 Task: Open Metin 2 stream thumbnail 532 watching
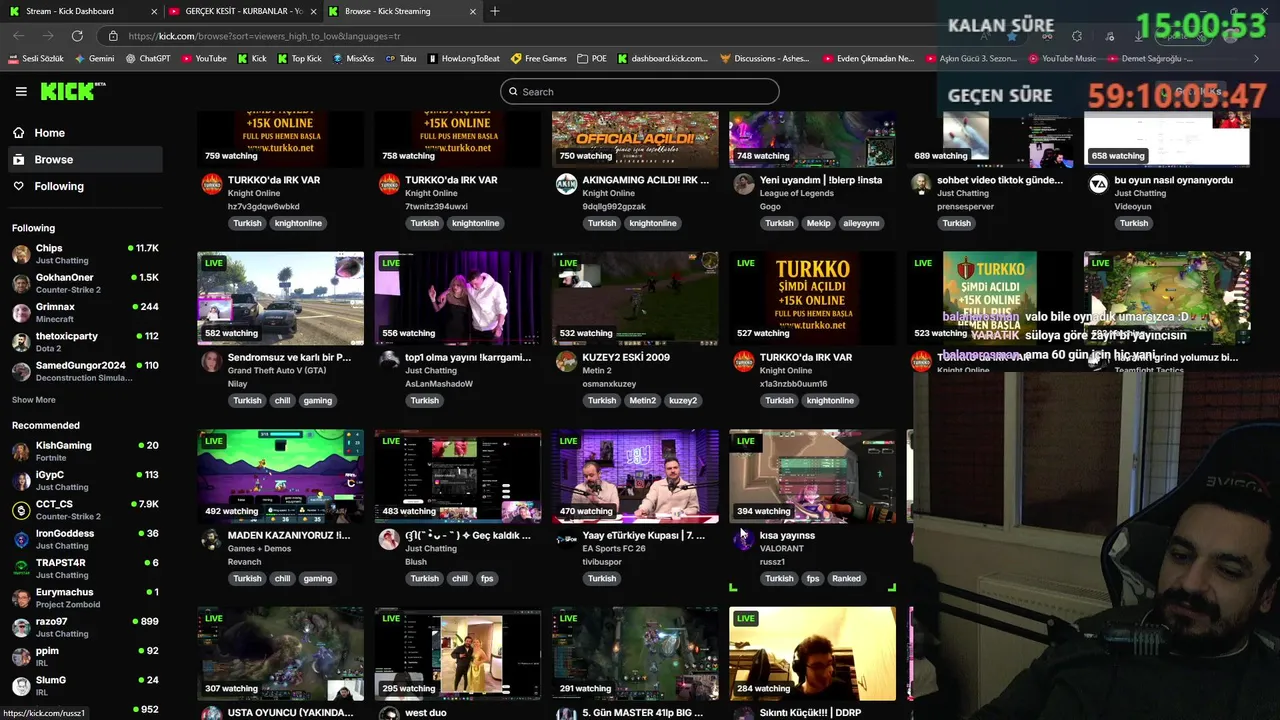(635, 298)
